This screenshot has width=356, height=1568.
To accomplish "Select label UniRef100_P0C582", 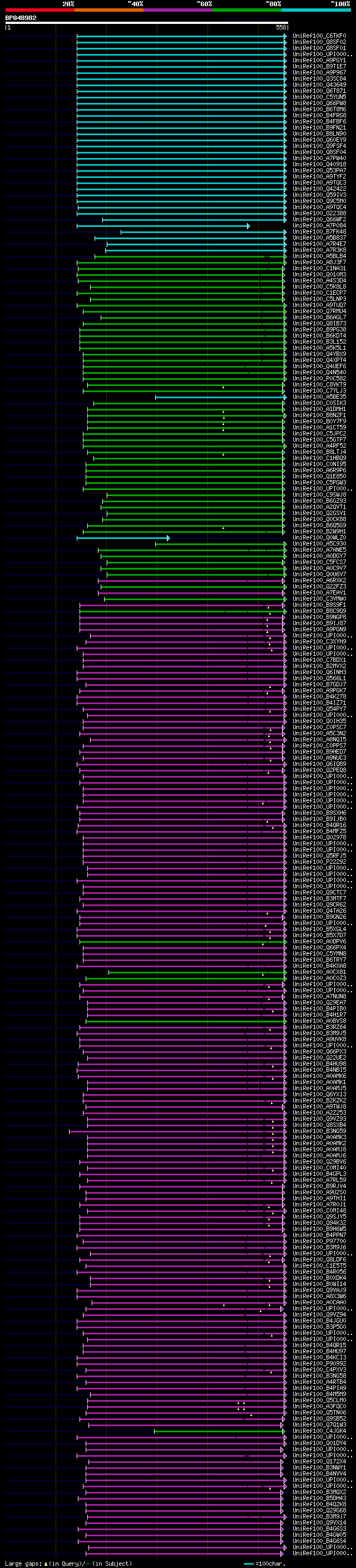I will pyautogui.click(x=319, y=379).
